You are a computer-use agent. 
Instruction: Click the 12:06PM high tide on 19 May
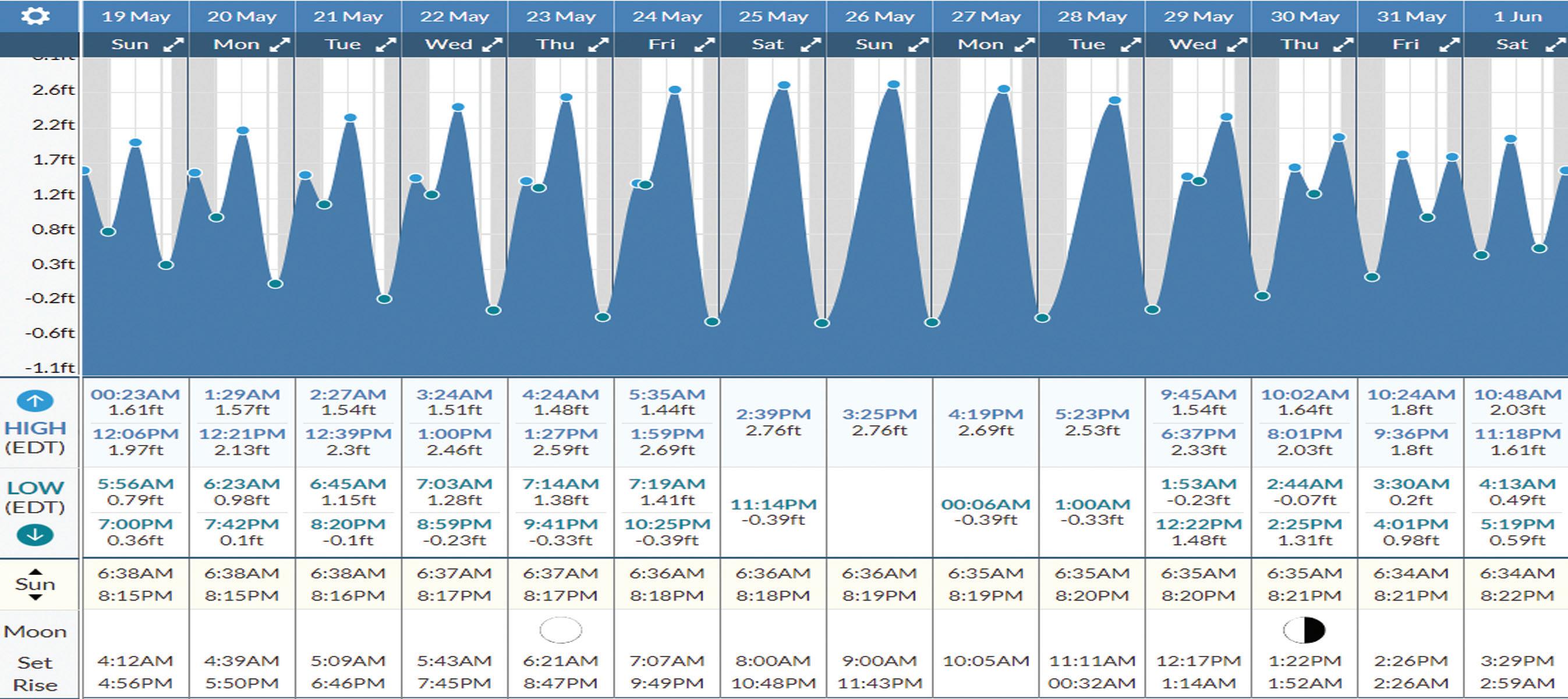pyautogui.click(x=135, y=434)
